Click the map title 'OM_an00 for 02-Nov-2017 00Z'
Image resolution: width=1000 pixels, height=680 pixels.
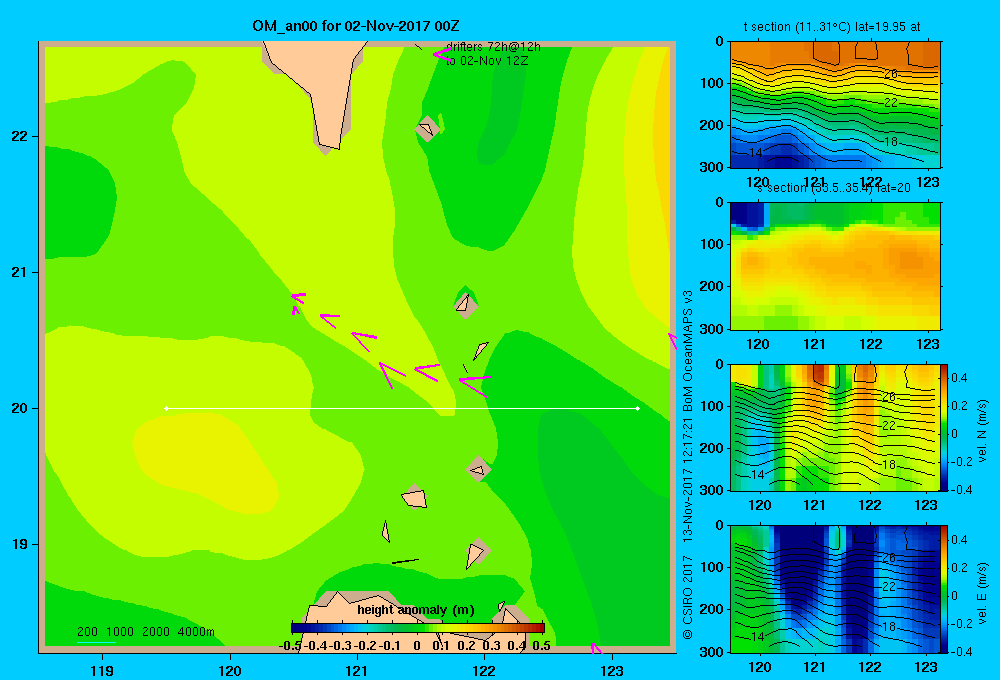[x=356, y=26]
